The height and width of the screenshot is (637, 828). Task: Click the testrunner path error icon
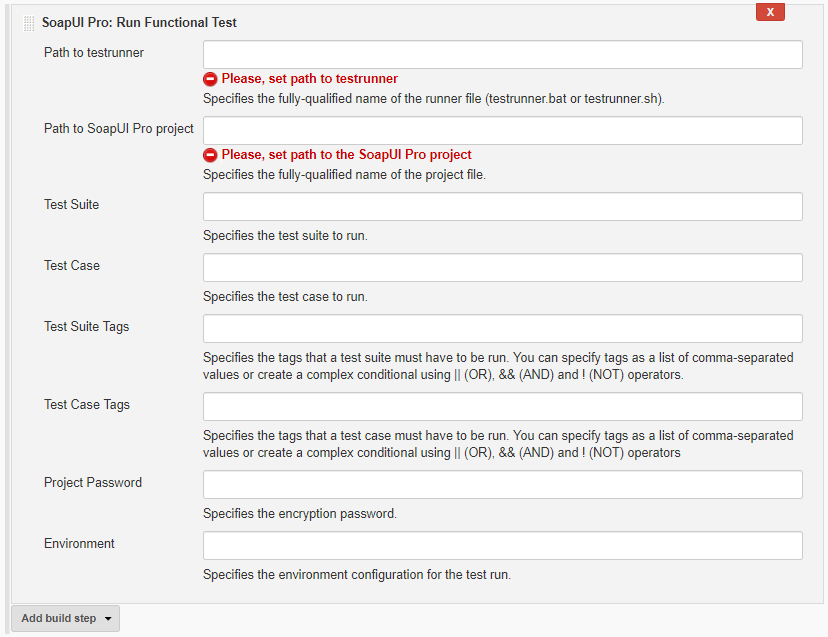pyautogui.click(x=210, y=79)
